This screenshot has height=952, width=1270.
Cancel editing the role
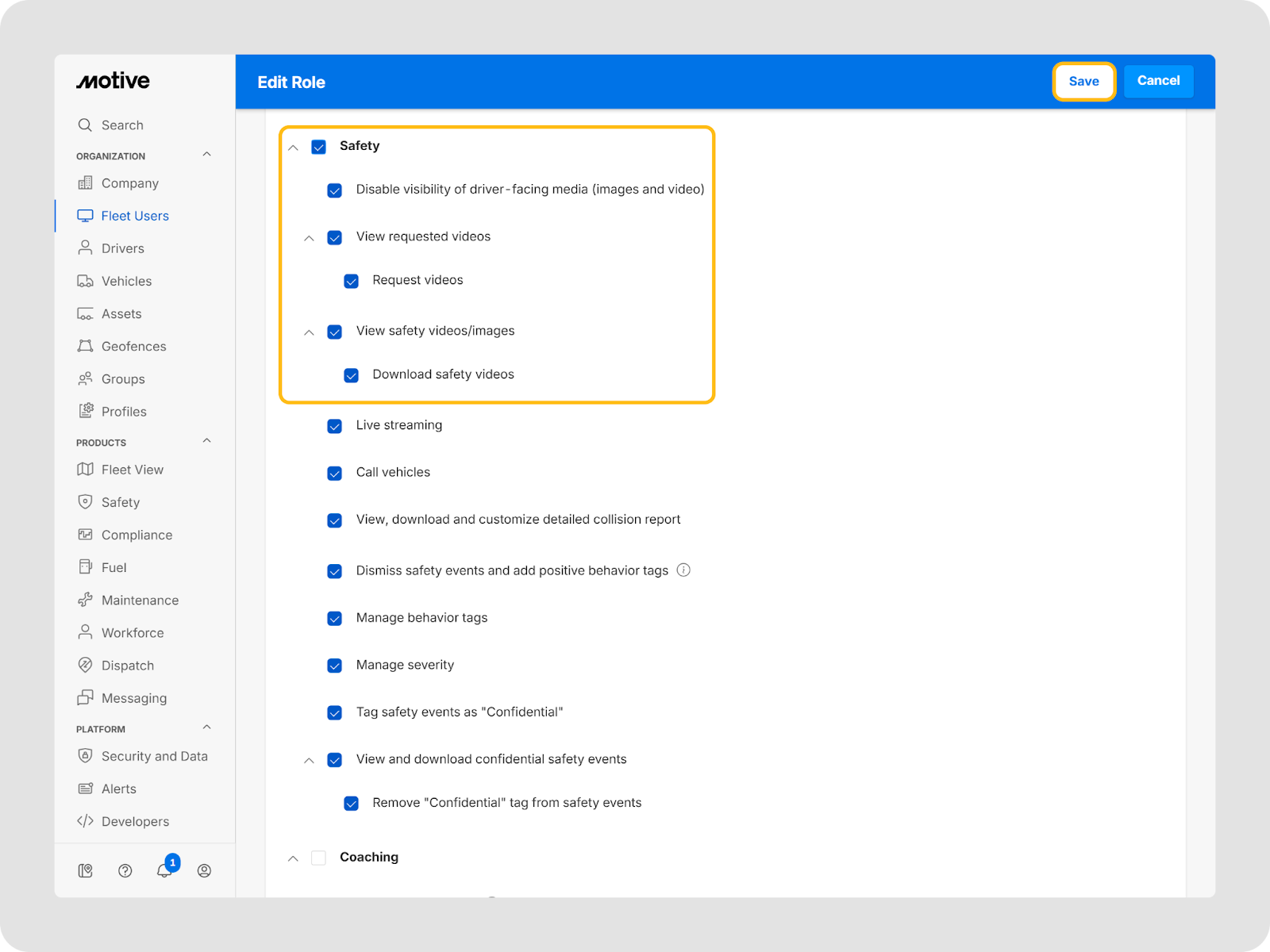pyautogui.click(x=1158, y=81)
